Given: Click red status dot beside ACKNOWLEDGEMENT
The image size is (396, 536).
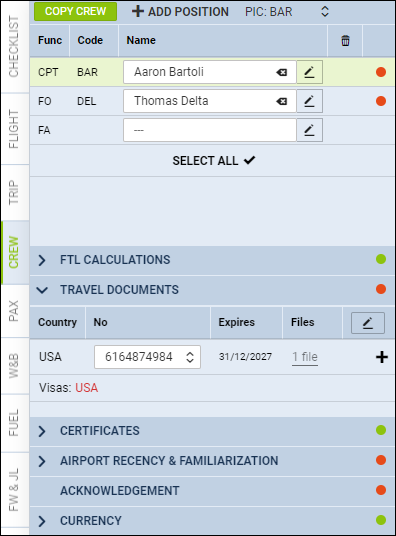Looking at the screenshot, I should [x=381, y=490].
